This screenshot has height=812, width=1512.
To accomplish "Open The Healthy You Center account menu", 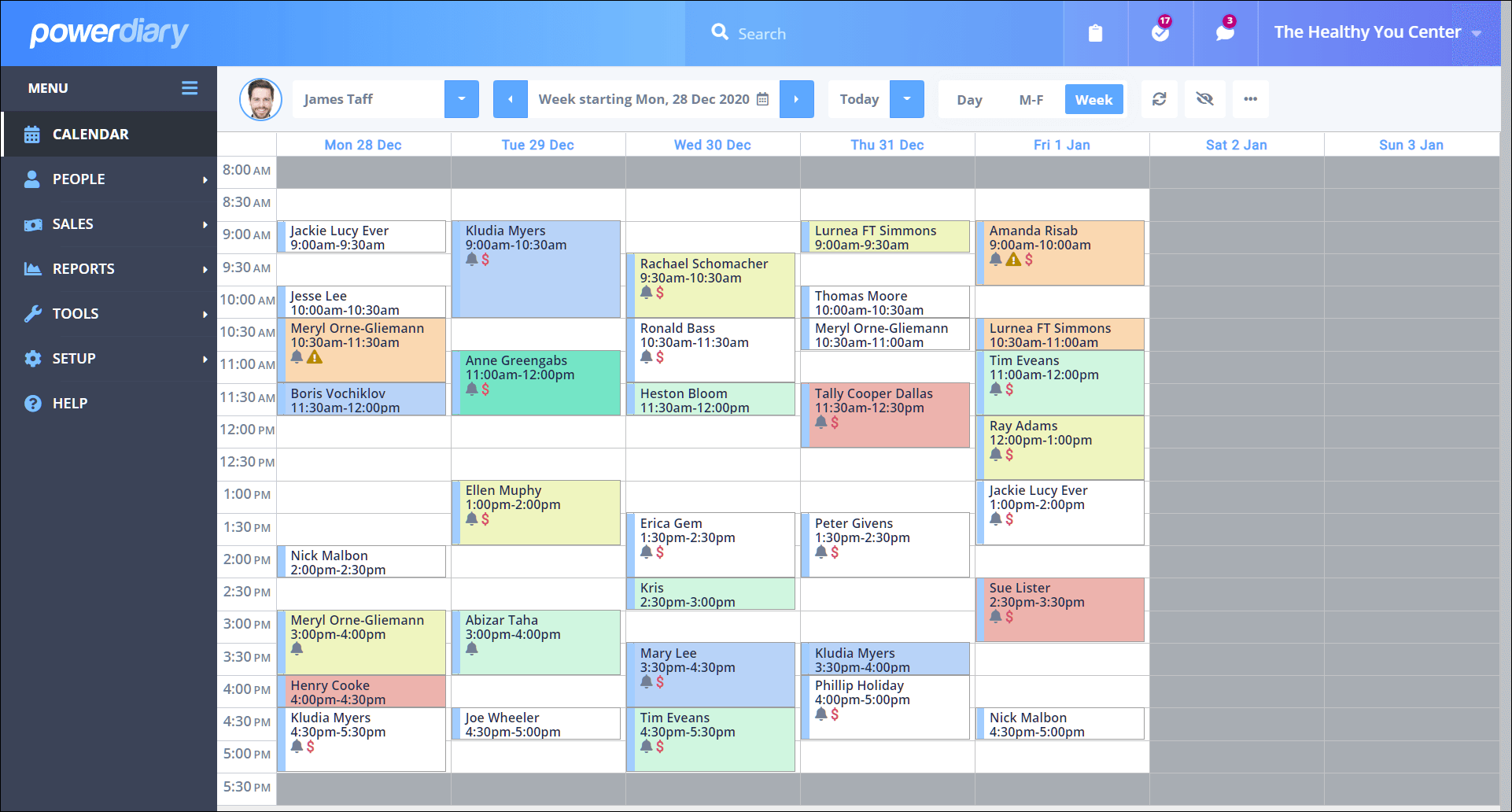I will tap(1377, 32).
